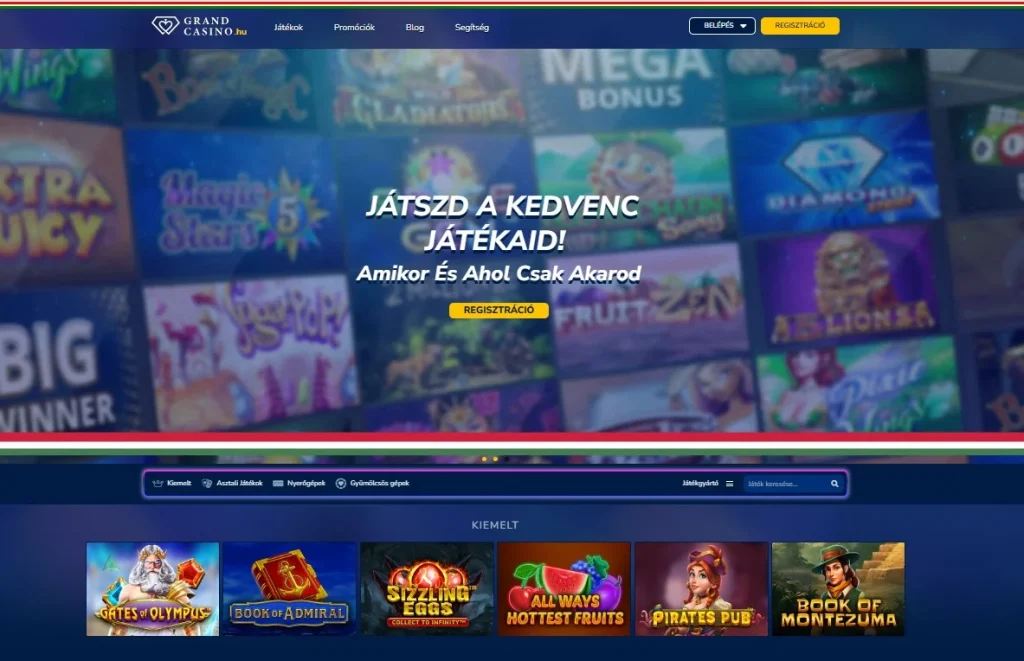Open the Sizzling Eggs game
The width and height of the screenshot is (1024, 661).
click(427, 589)
